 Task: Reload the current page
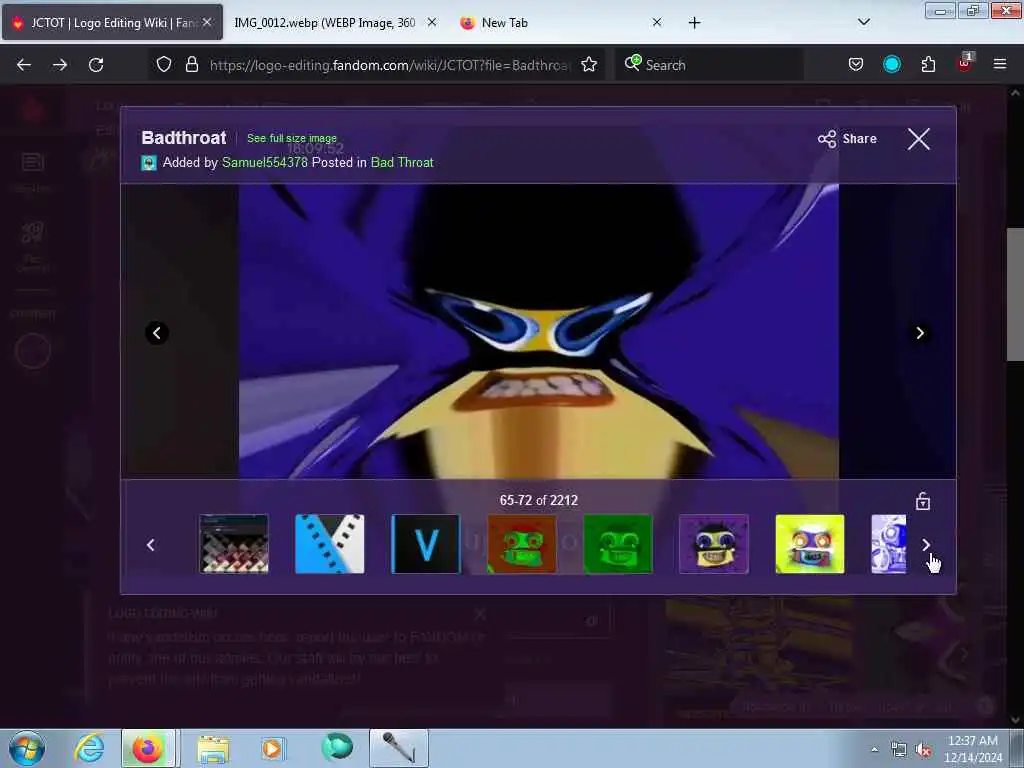point(96,65)
